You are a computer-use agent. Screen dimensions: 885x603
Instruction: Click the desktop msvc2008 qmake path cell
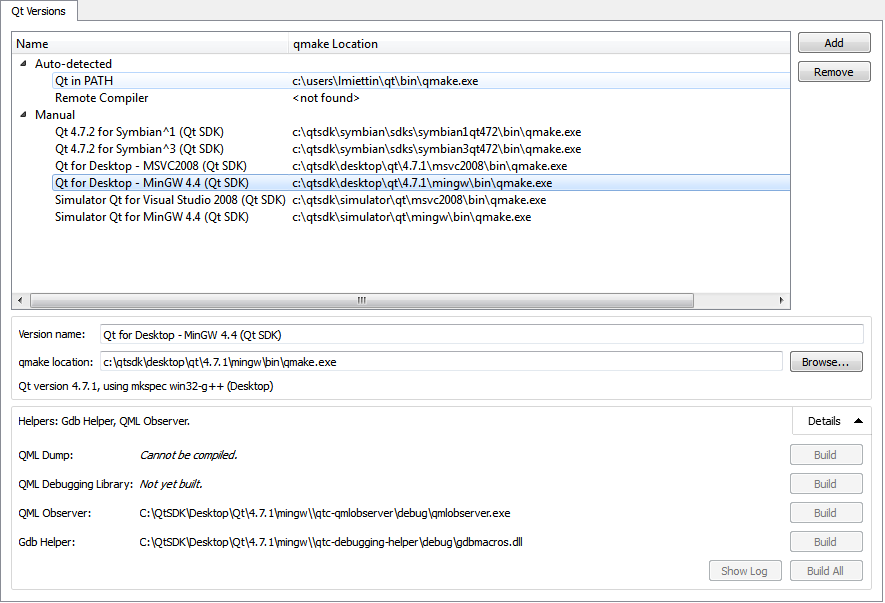tap(430, 165)
